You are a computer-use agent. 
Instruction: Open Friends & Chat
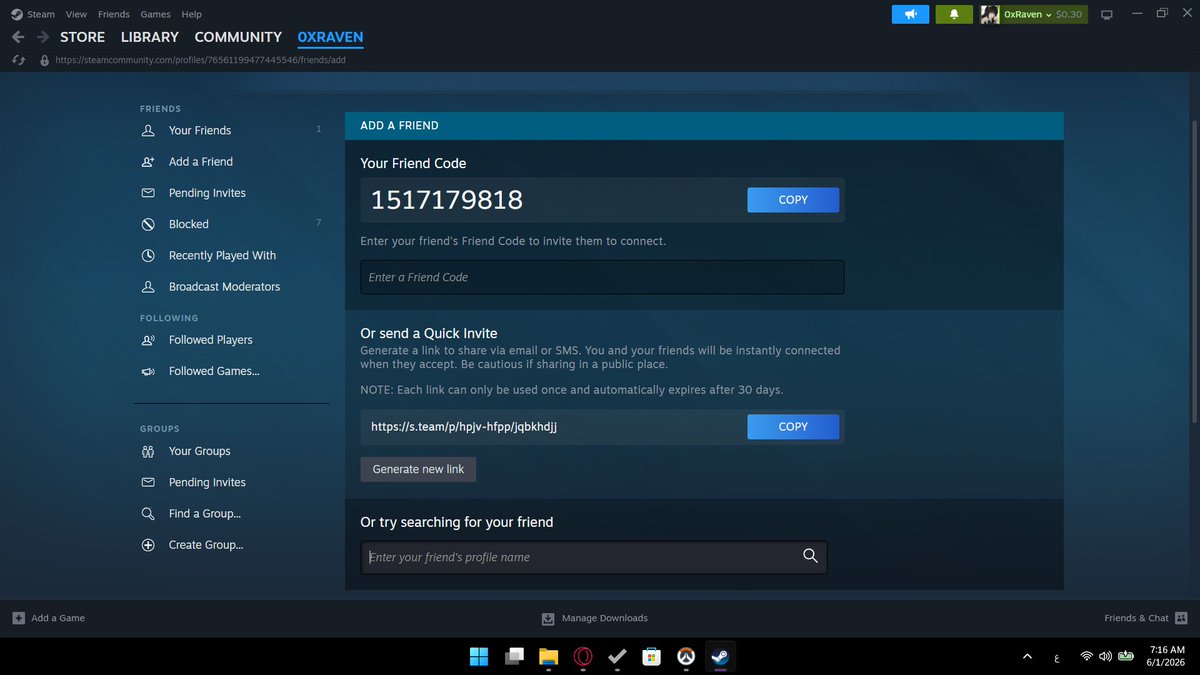click(x=1145, y=618)
